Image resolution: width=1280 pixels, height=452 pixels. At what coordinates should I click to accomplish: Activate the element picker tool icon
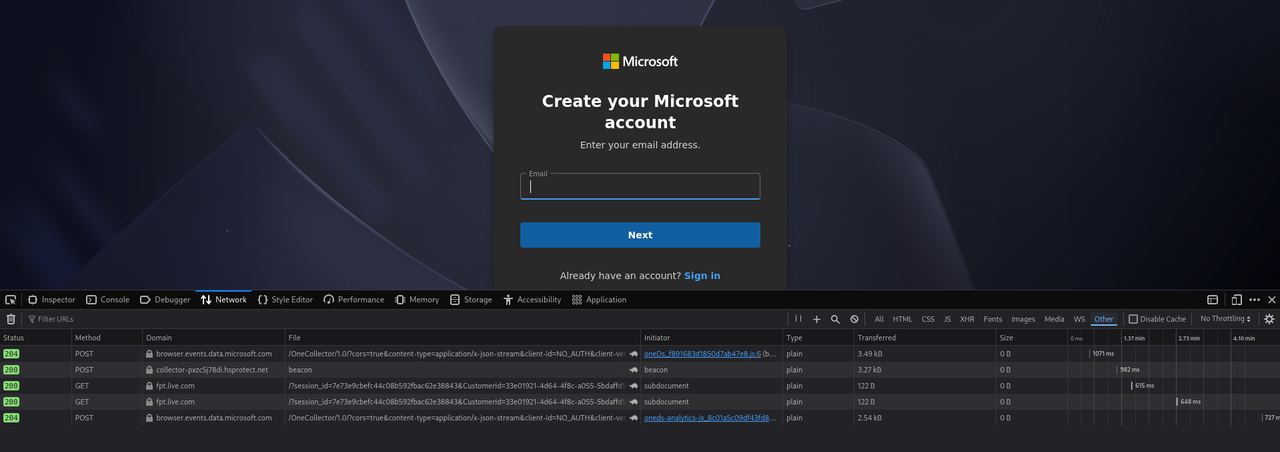click(x=11, y=299)
